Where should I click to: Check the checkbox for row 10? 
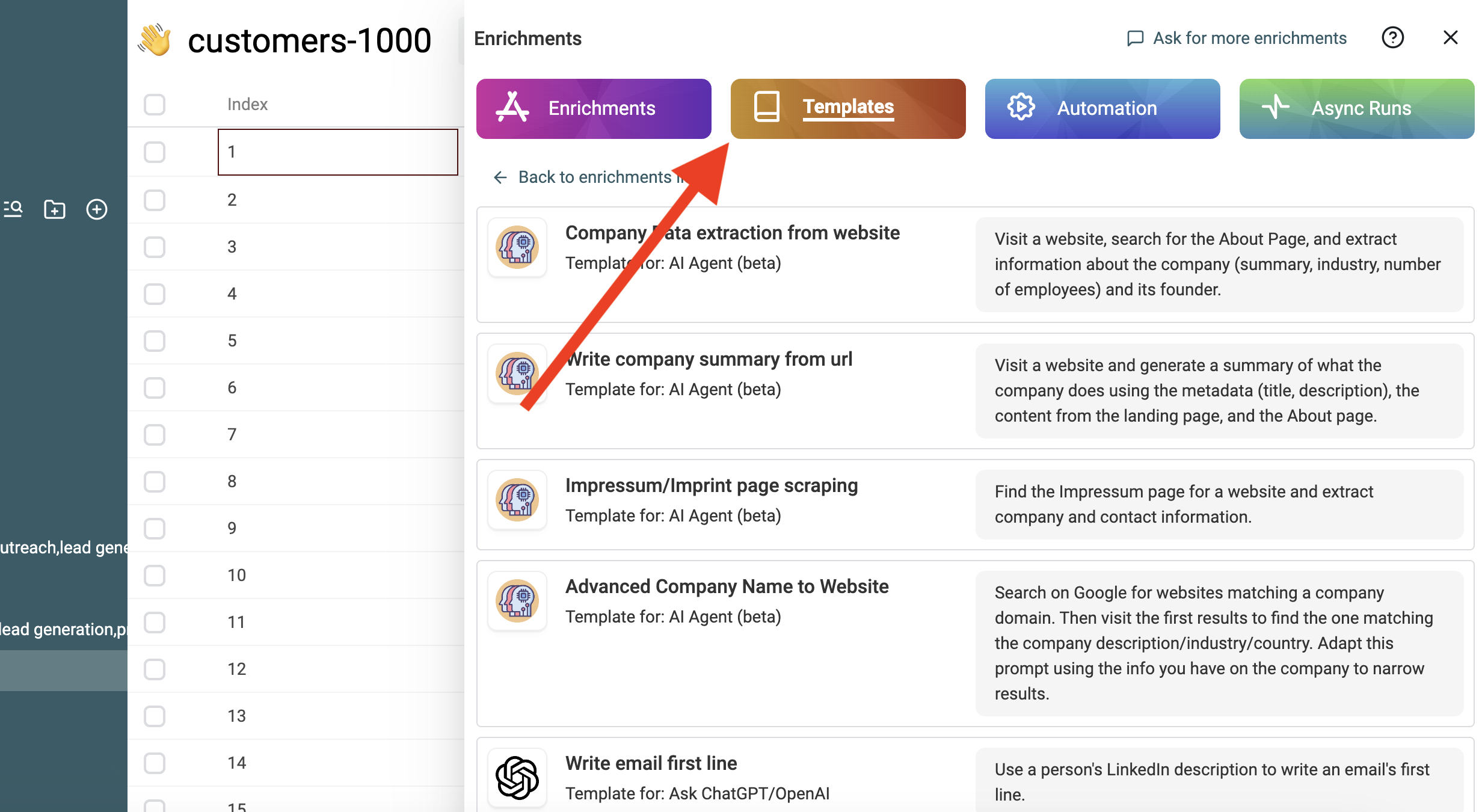(x=155, y=576)
